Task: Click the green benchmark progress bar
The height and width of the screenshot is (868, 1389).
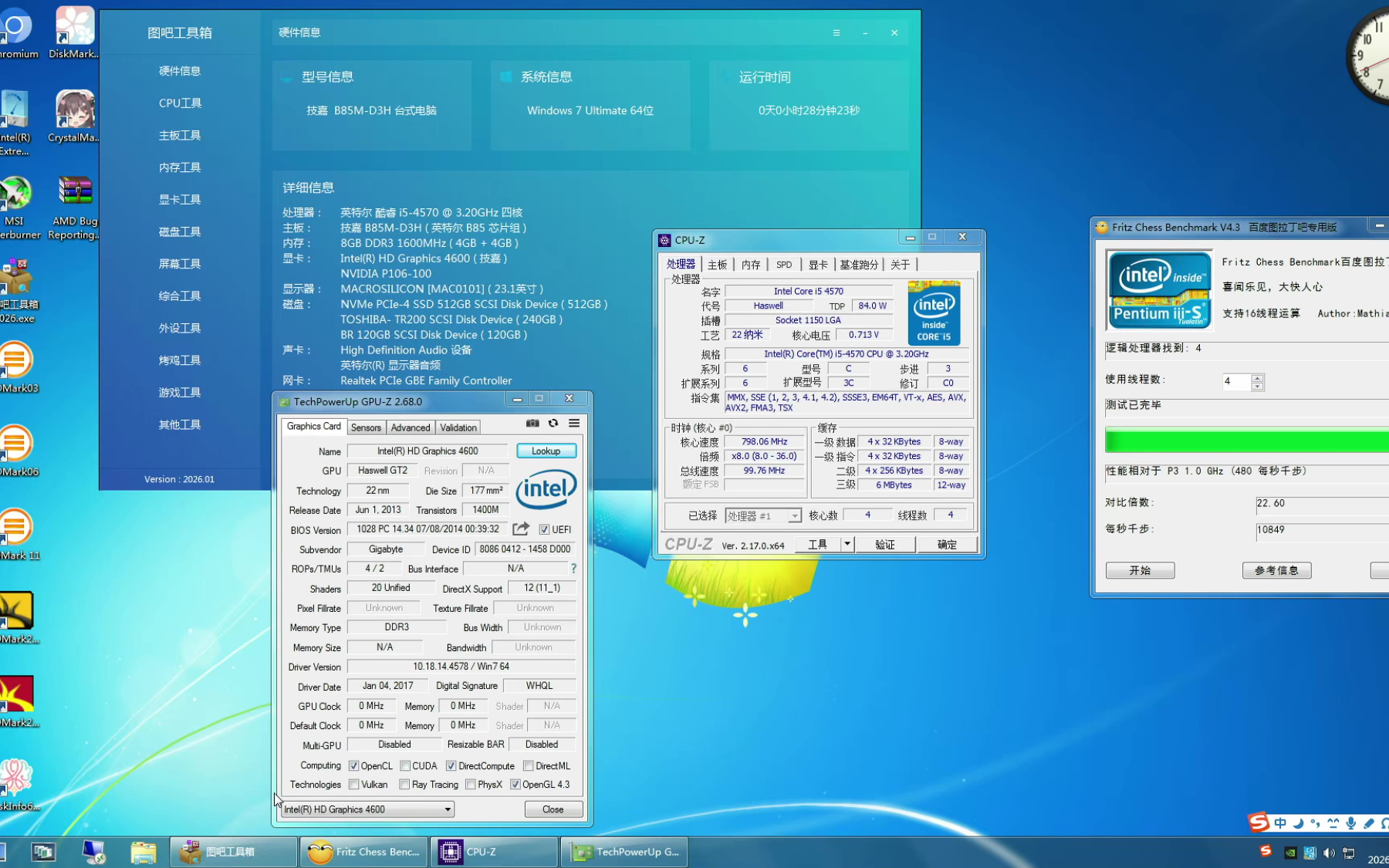Action: (1247, 441)
